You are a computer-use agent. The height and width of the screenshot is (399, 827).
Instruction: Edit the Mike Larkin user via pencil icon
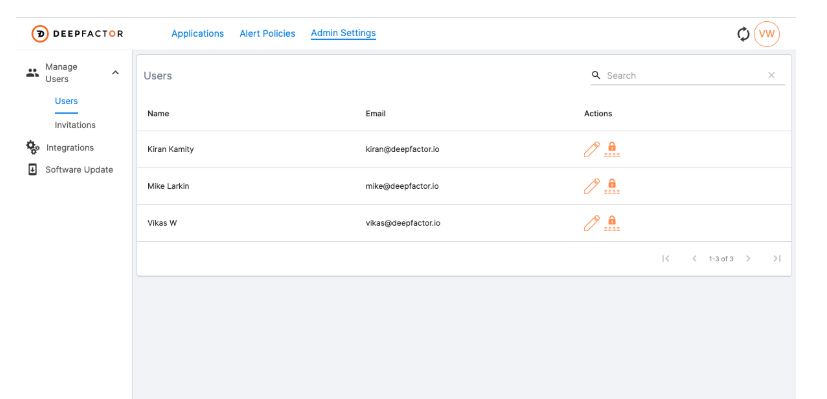592,186
